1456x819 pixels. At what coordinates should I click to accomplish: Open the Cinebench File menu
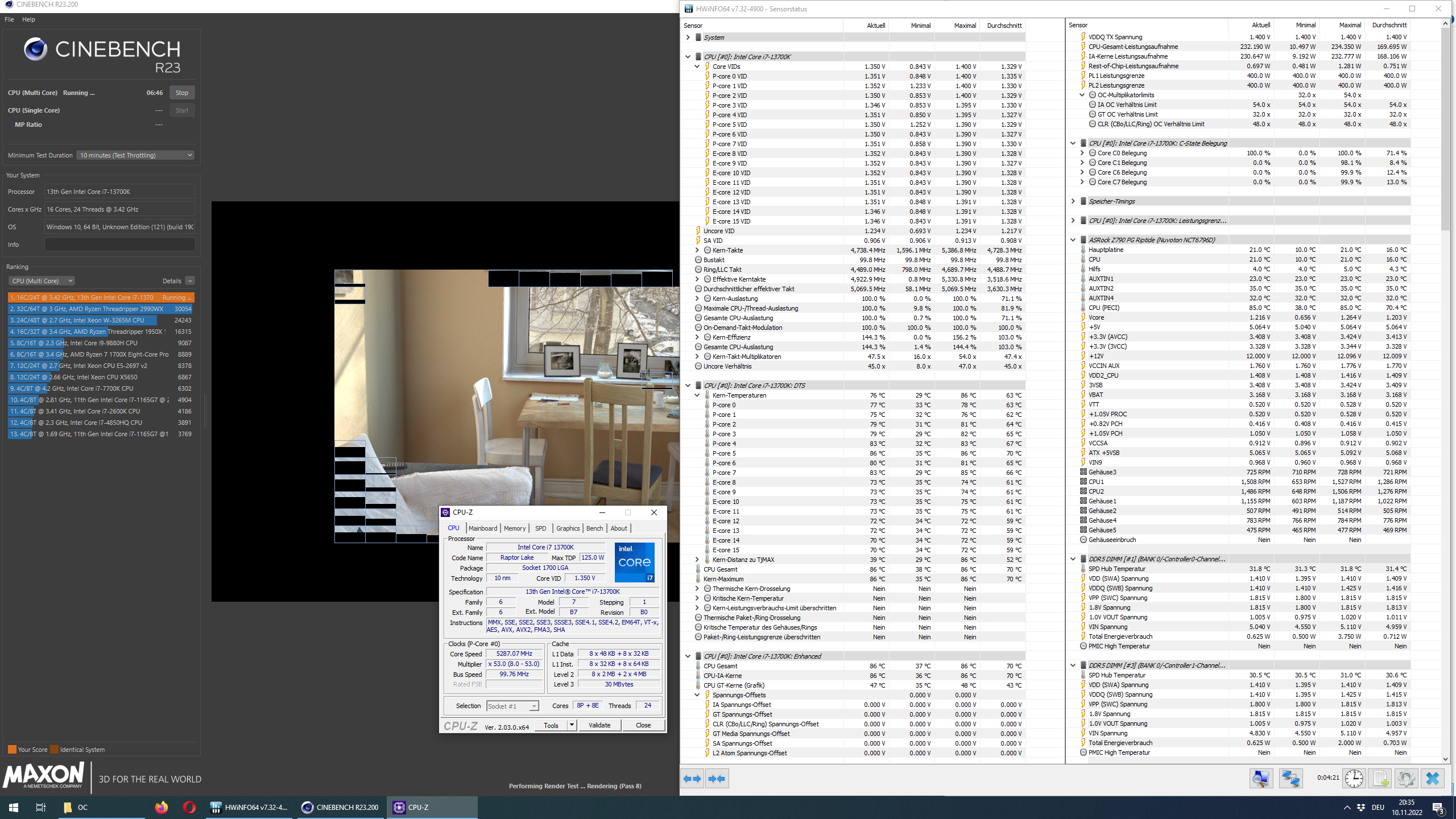coord(9,19)
